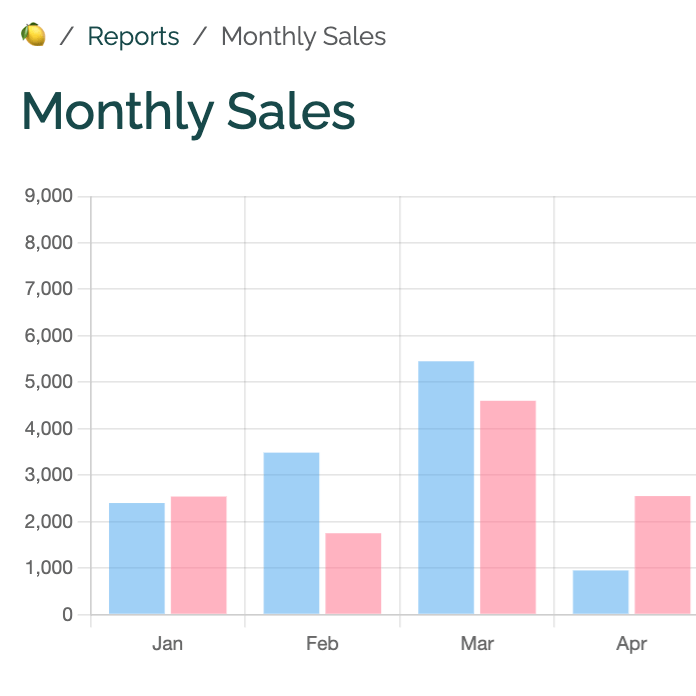This screenshot has width=696, height=696.
Task: Select the blue bar for January
Action: click(x=137, y=558)
